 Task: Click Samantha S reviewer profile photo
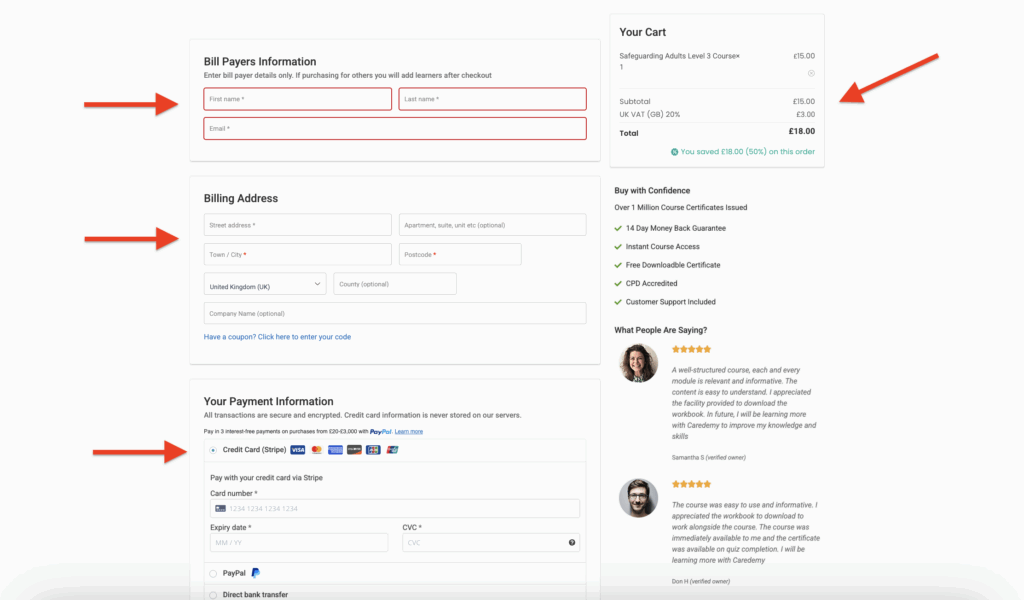(x=638, y=363)
